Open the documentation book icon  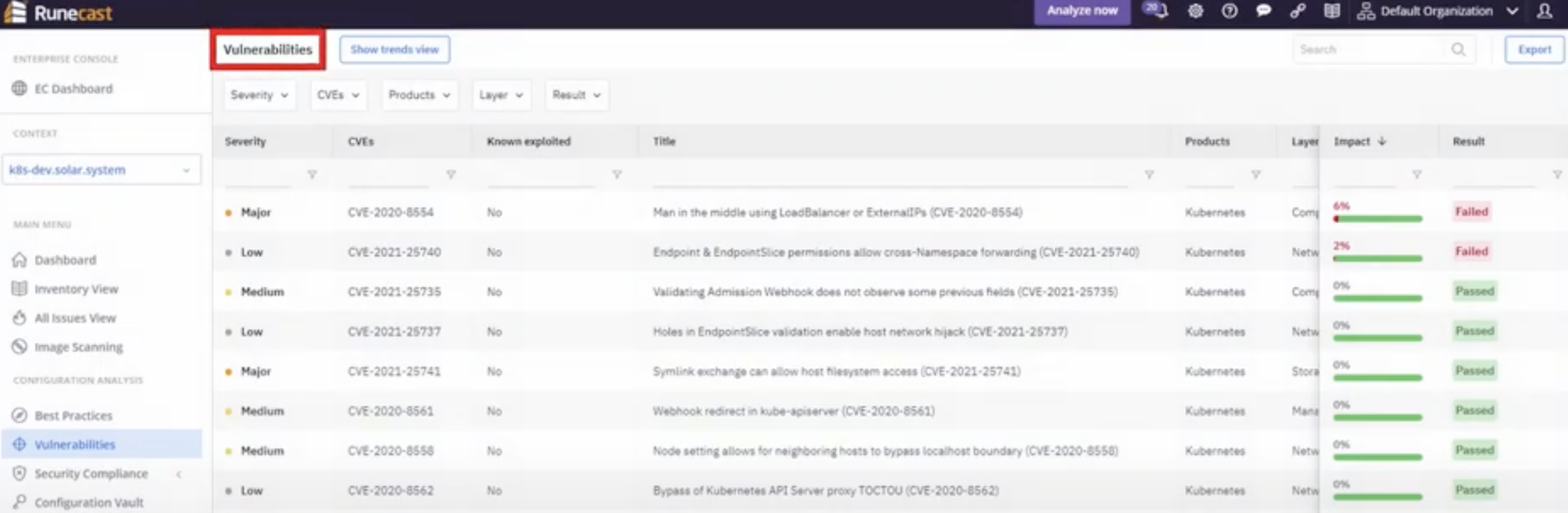[1332, 11]
